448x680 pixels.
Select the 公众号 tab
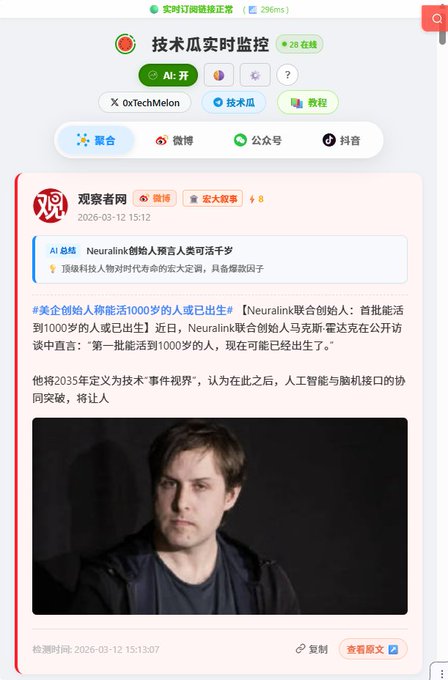[x=258, y=140]
